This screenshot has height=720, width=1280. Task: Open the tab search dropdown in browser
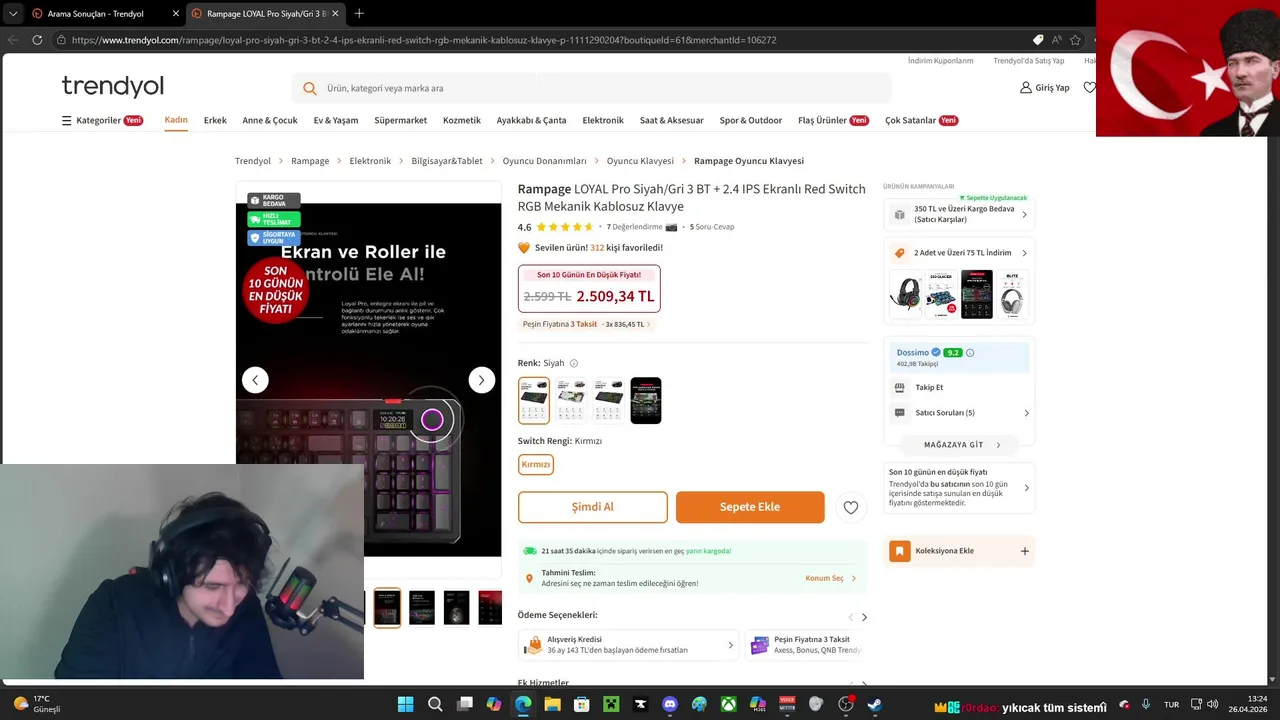[12, 13]
